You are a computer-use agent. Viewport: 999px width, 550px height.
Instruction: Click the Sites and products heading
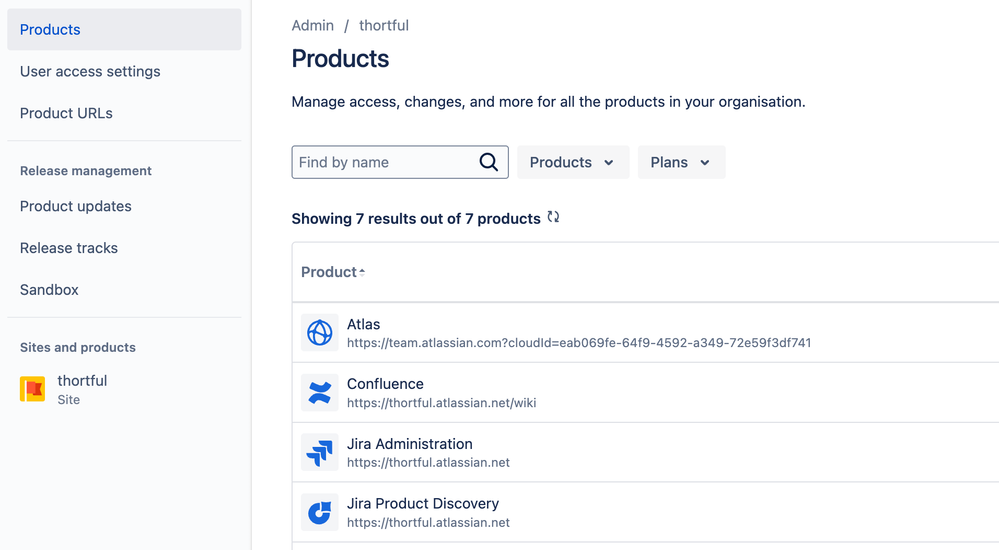coord(78,347)
